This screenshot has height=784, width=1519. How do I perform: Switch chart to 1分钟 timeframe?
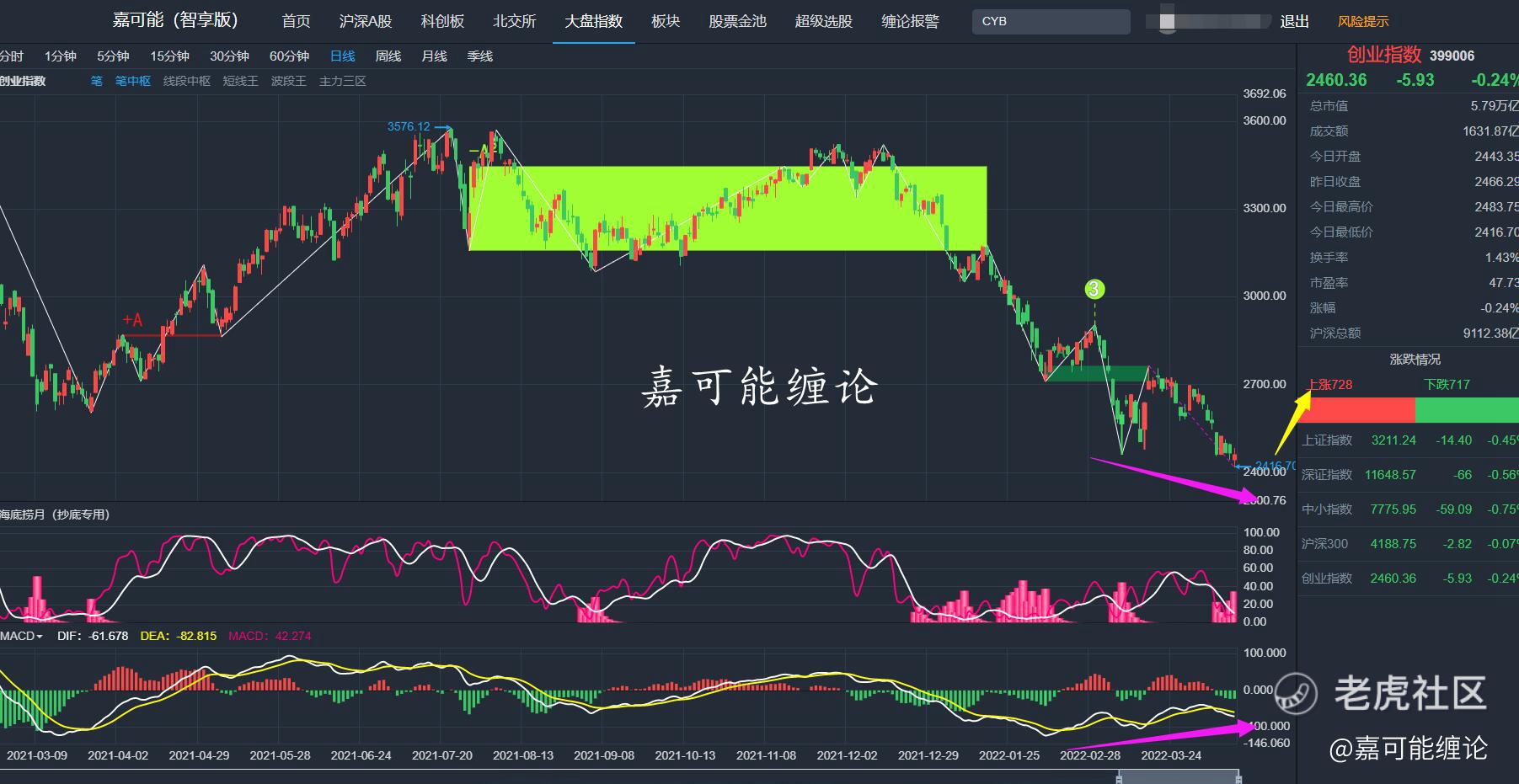61,56
